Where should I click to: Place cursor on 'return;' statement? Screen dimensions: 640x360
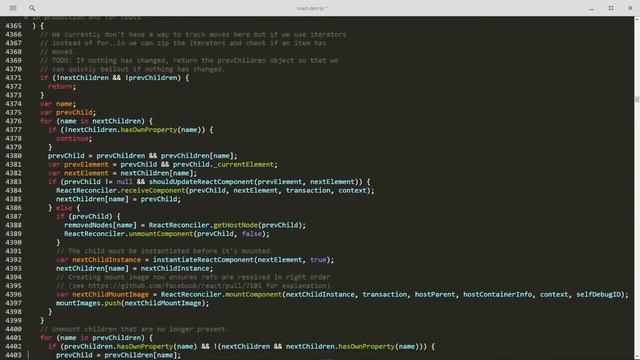coord(62,87)
